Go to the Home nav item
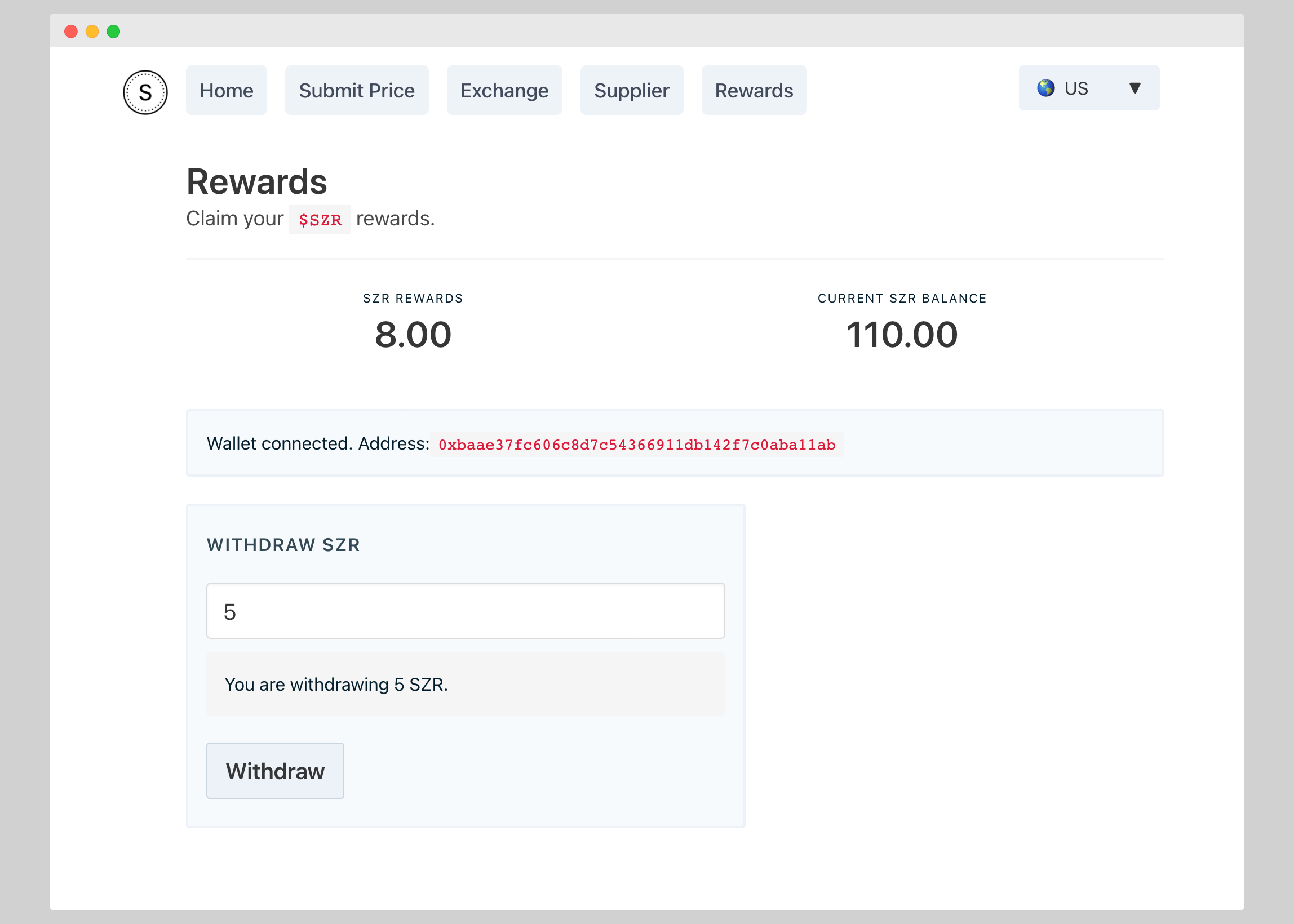The height and width of the screenshot is (924, 1294). click(226, 91)
